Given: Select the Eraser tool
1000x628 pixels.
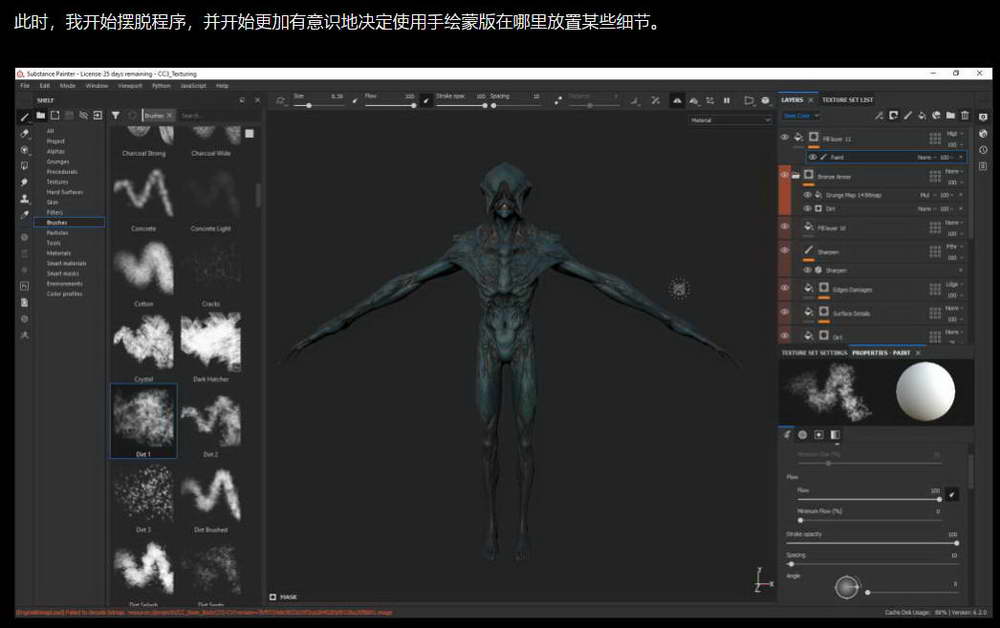Looking at the screenshot, I should (24, 133).
